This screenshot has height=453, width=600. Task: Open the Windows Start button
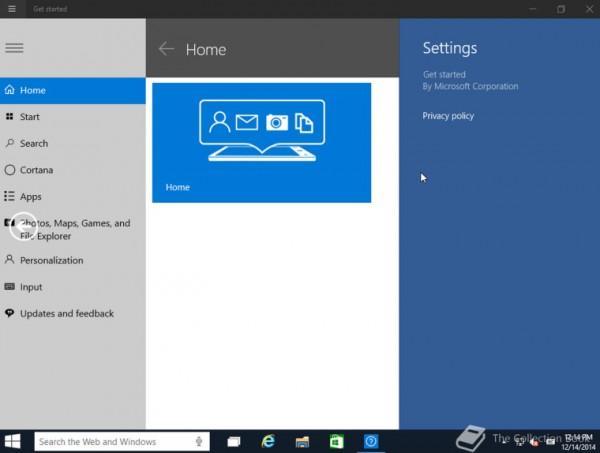tap(14, 440)
